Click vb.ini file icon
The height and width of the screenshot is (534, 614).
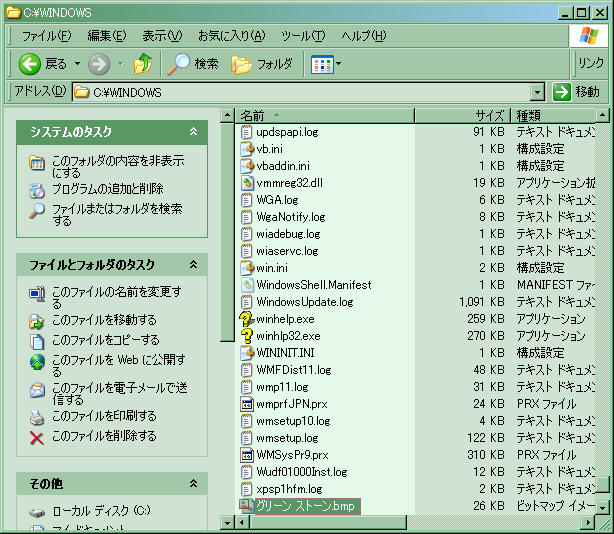pos(247,149)
